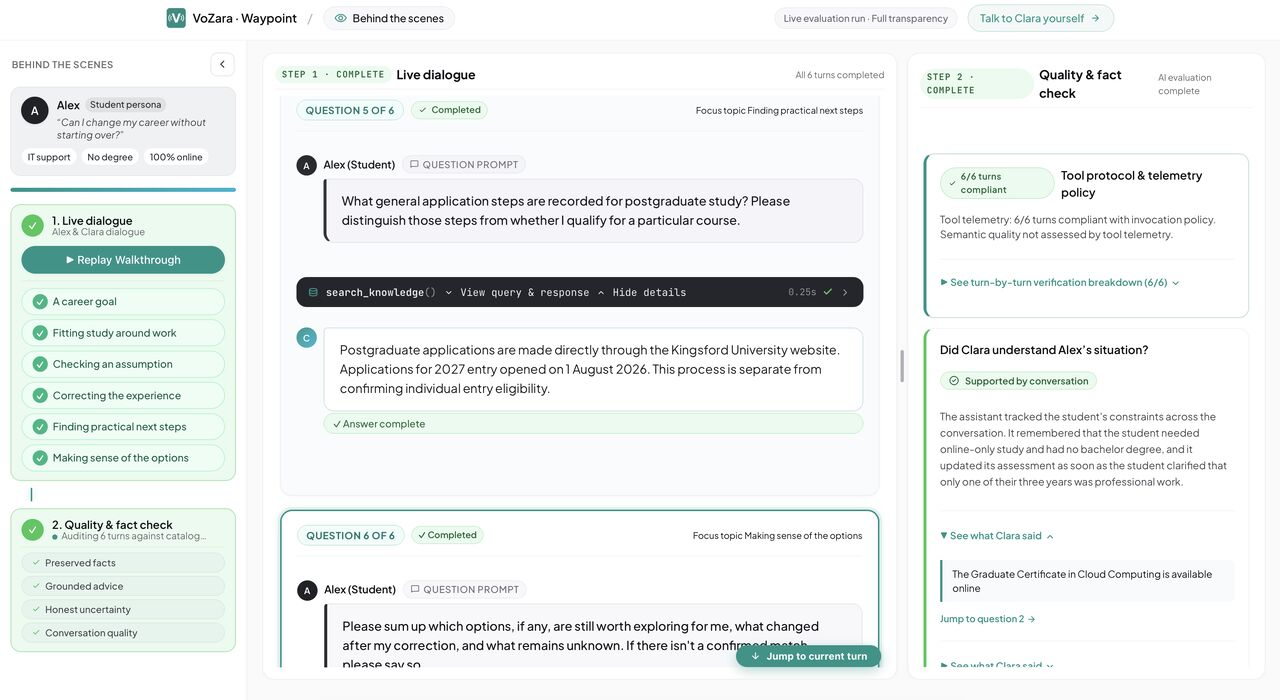Click the VoZara logo icon
This screenshot has width=1280, height=700.
(176, 18)
